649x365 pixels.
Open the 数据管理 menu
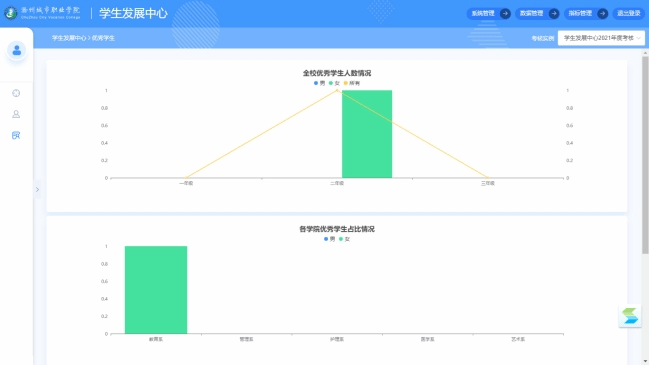pos(531,14)
